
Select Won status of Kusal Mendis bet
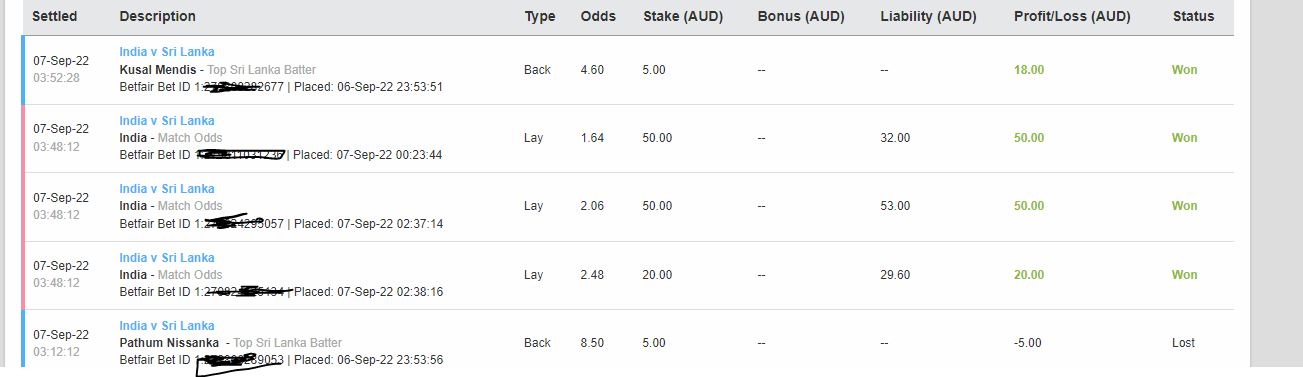pyautogui.click(x=1184, y=70)
